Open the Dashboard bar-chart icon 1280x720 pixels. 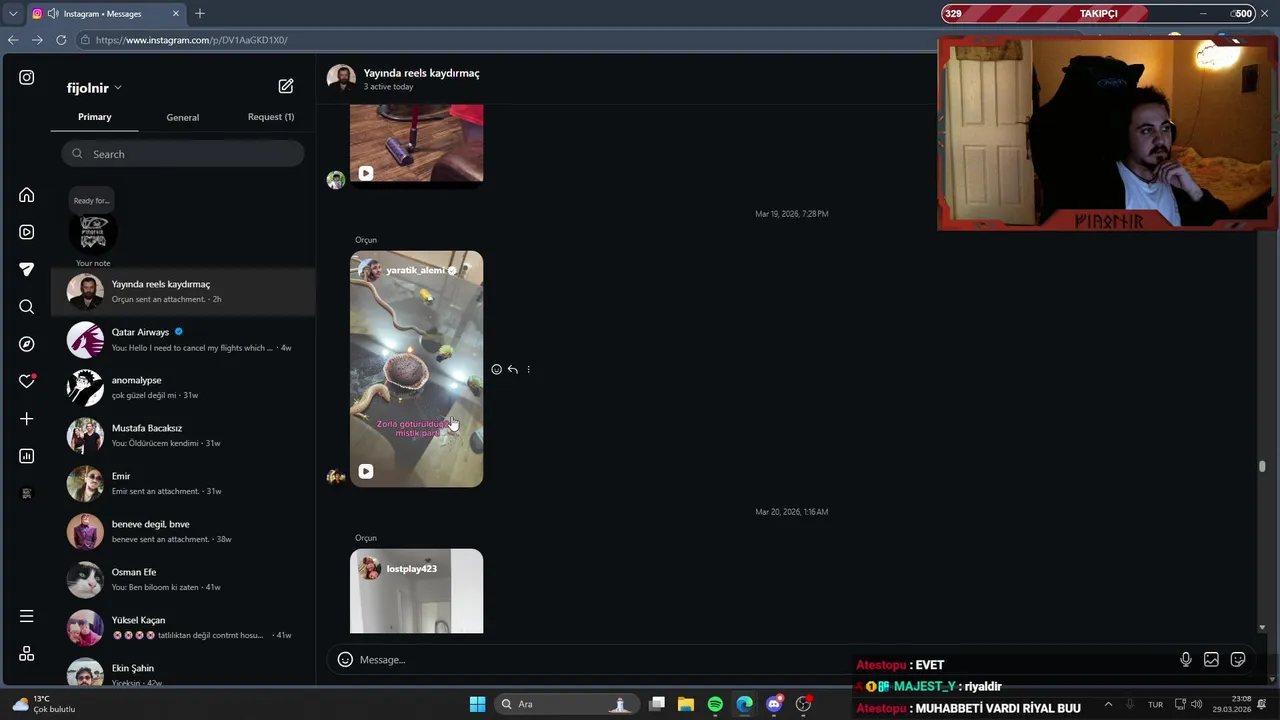click(27, 456)
